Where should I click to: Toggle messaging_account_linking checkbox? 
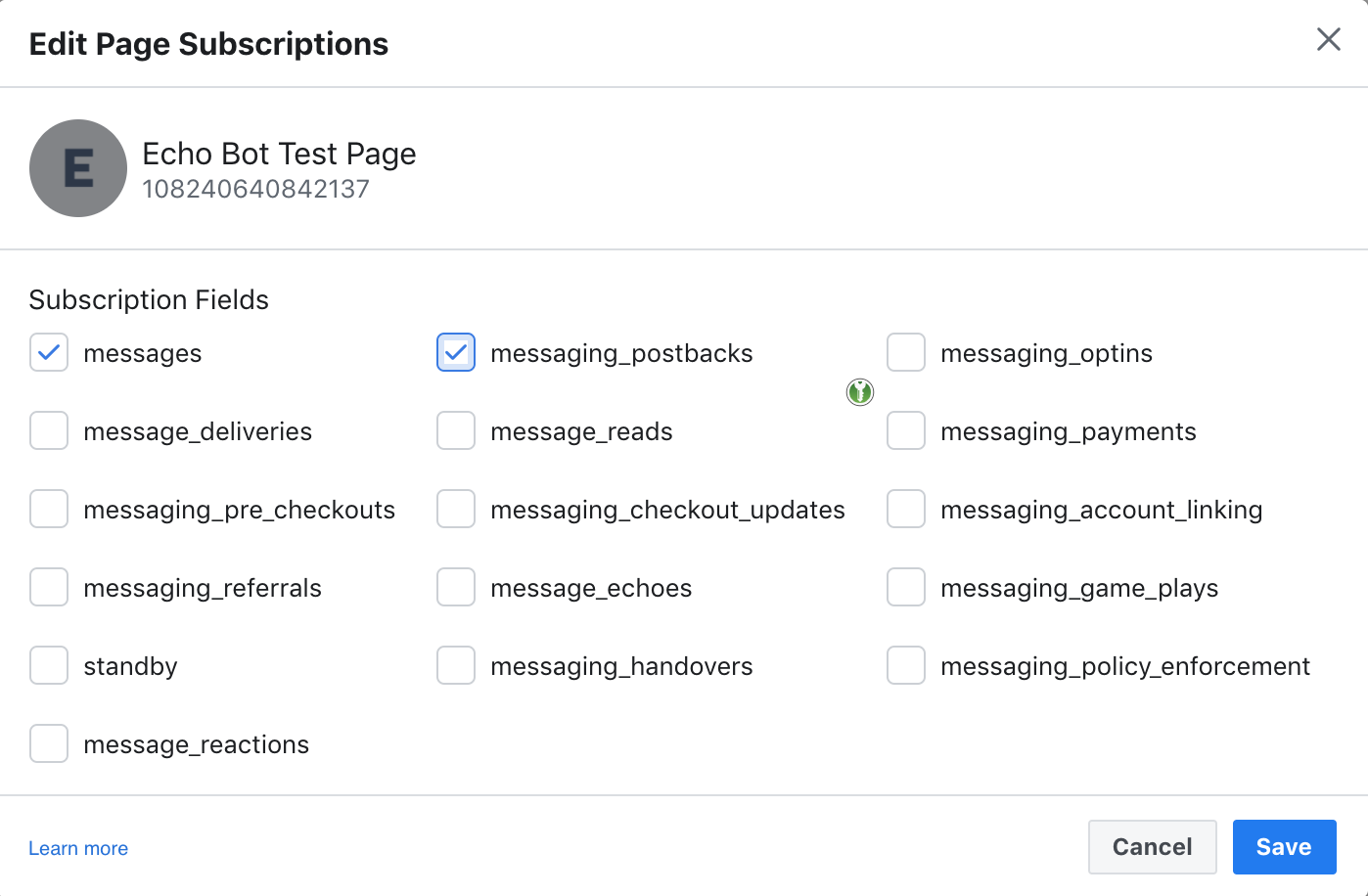tap(906, 510)
